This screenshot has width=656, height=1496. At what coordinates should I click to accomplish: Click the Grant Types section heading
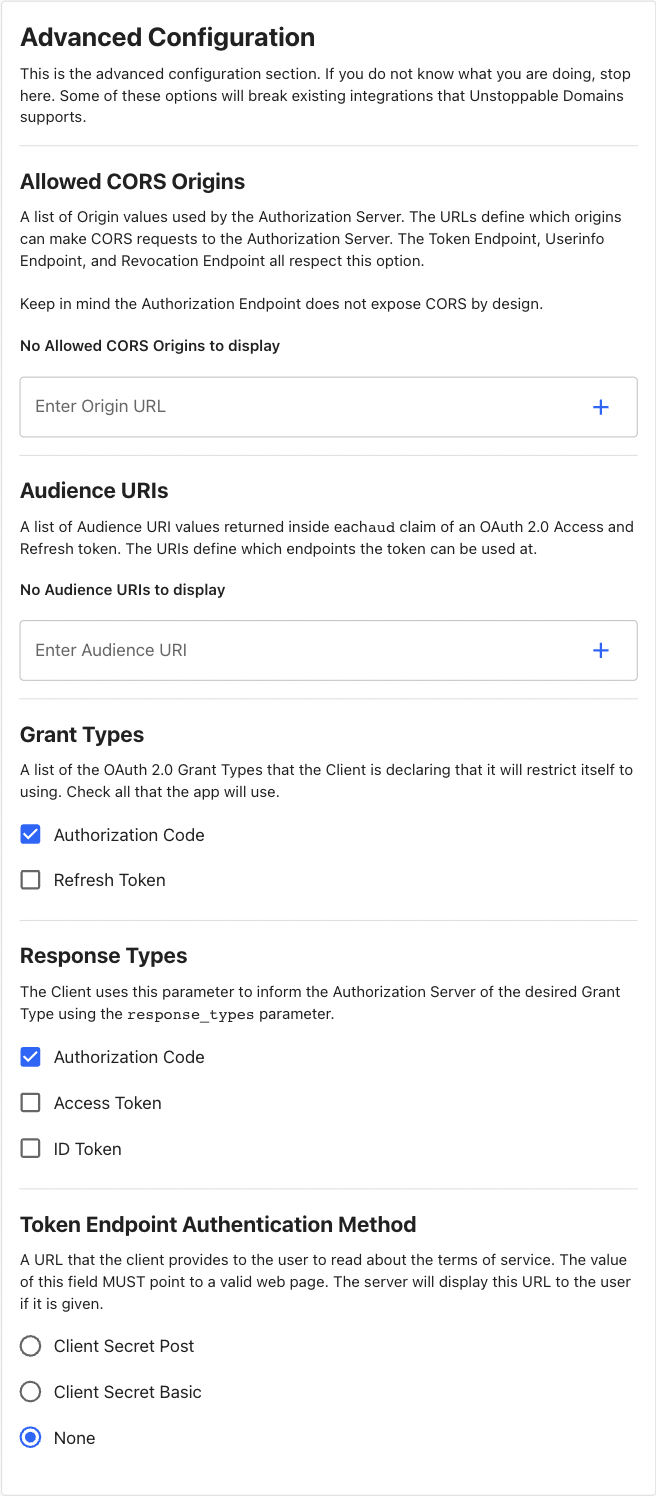tap(81, 734)
